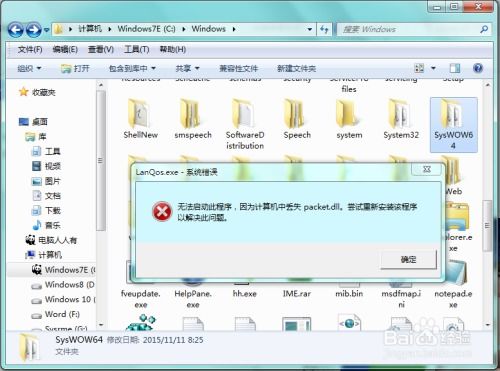Open the view options dropdown arrow

coord(433,68)
